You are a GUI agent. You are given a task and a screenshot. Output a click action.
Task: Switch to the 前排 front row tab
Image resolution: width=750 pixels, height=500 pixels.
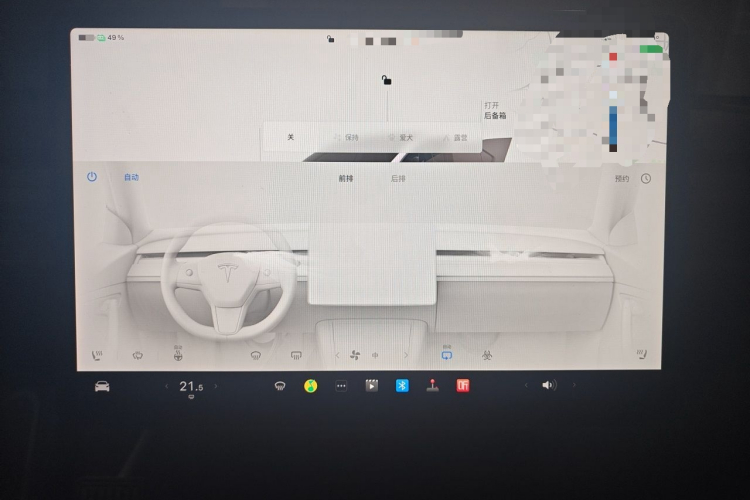[346, 178]
